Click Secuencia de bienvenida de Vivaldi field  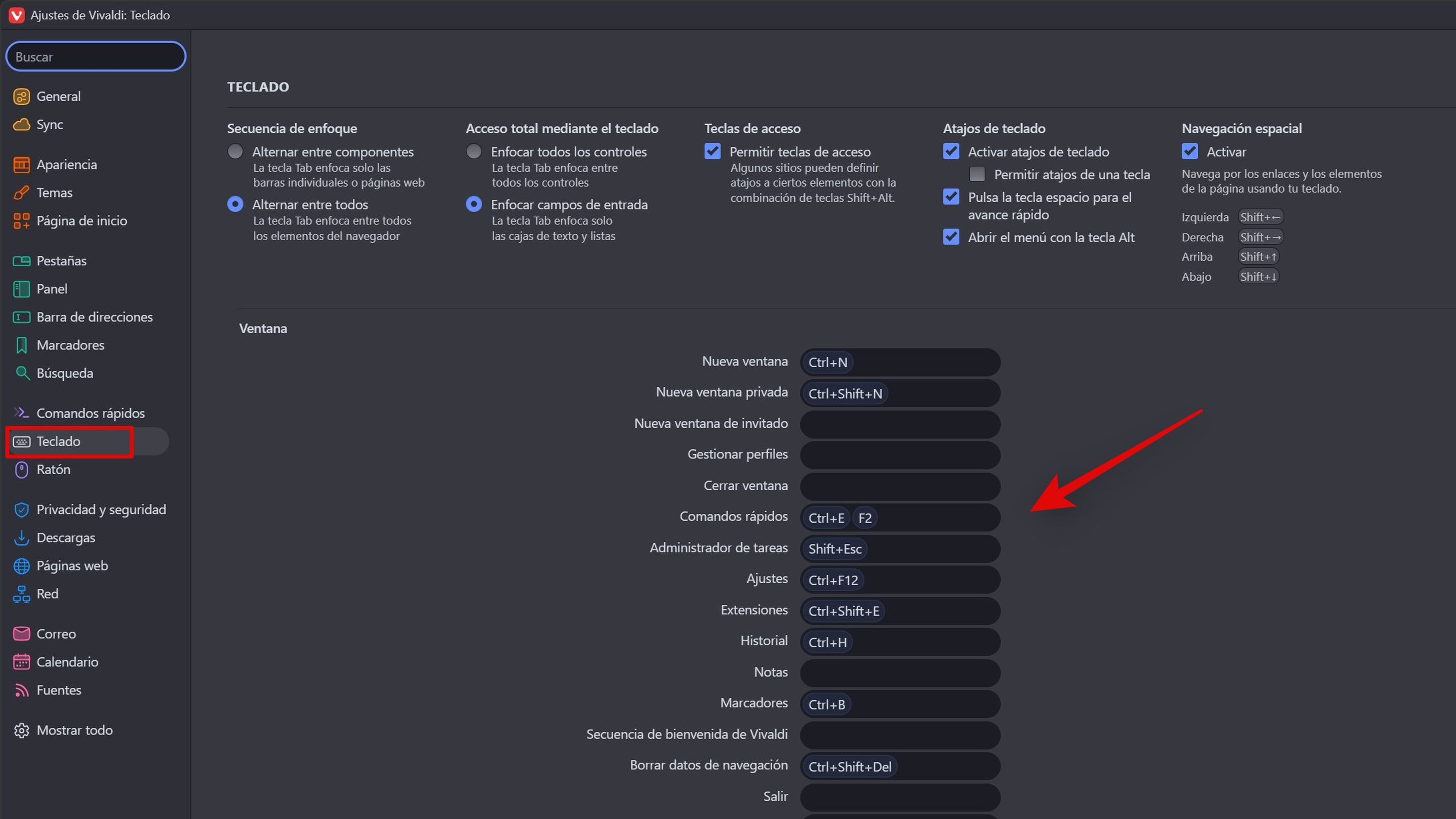(x=901, y=735)
